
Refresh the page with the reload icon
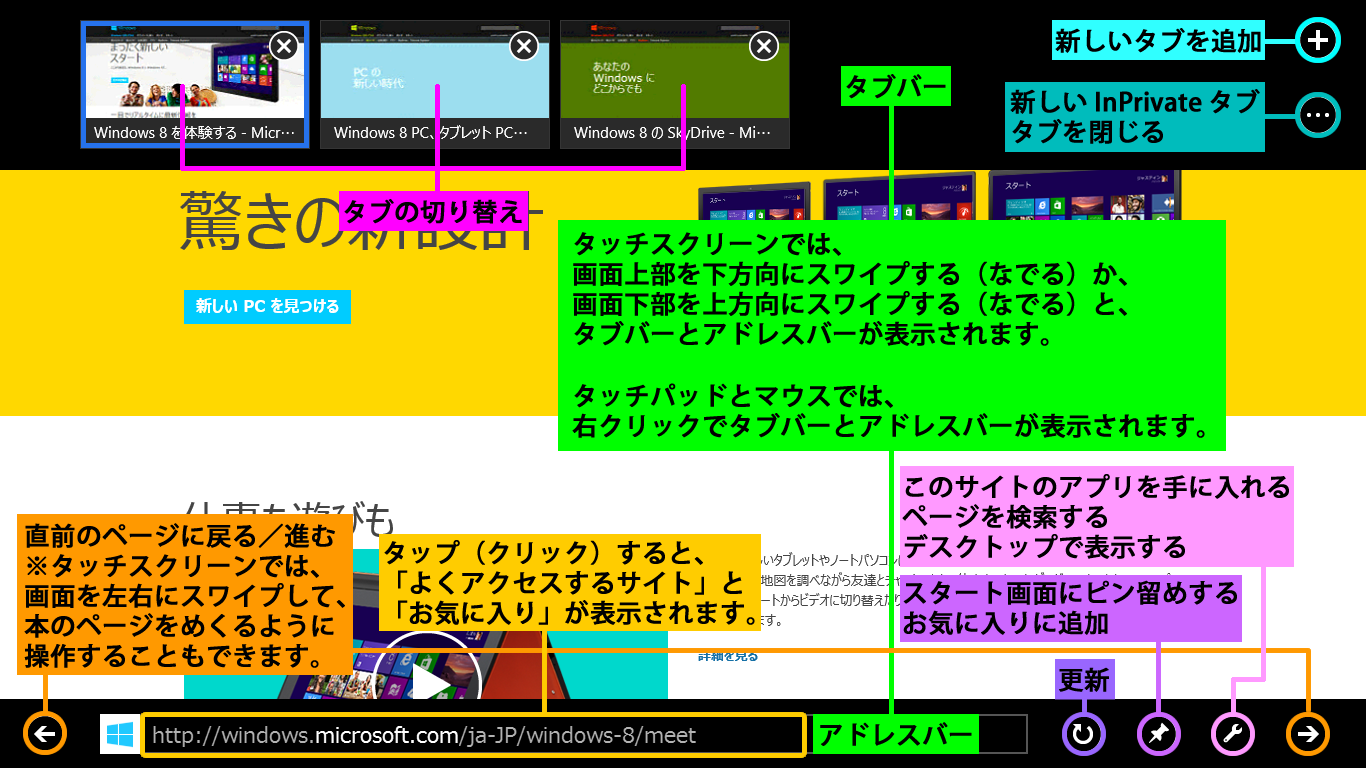[1083, 735]
